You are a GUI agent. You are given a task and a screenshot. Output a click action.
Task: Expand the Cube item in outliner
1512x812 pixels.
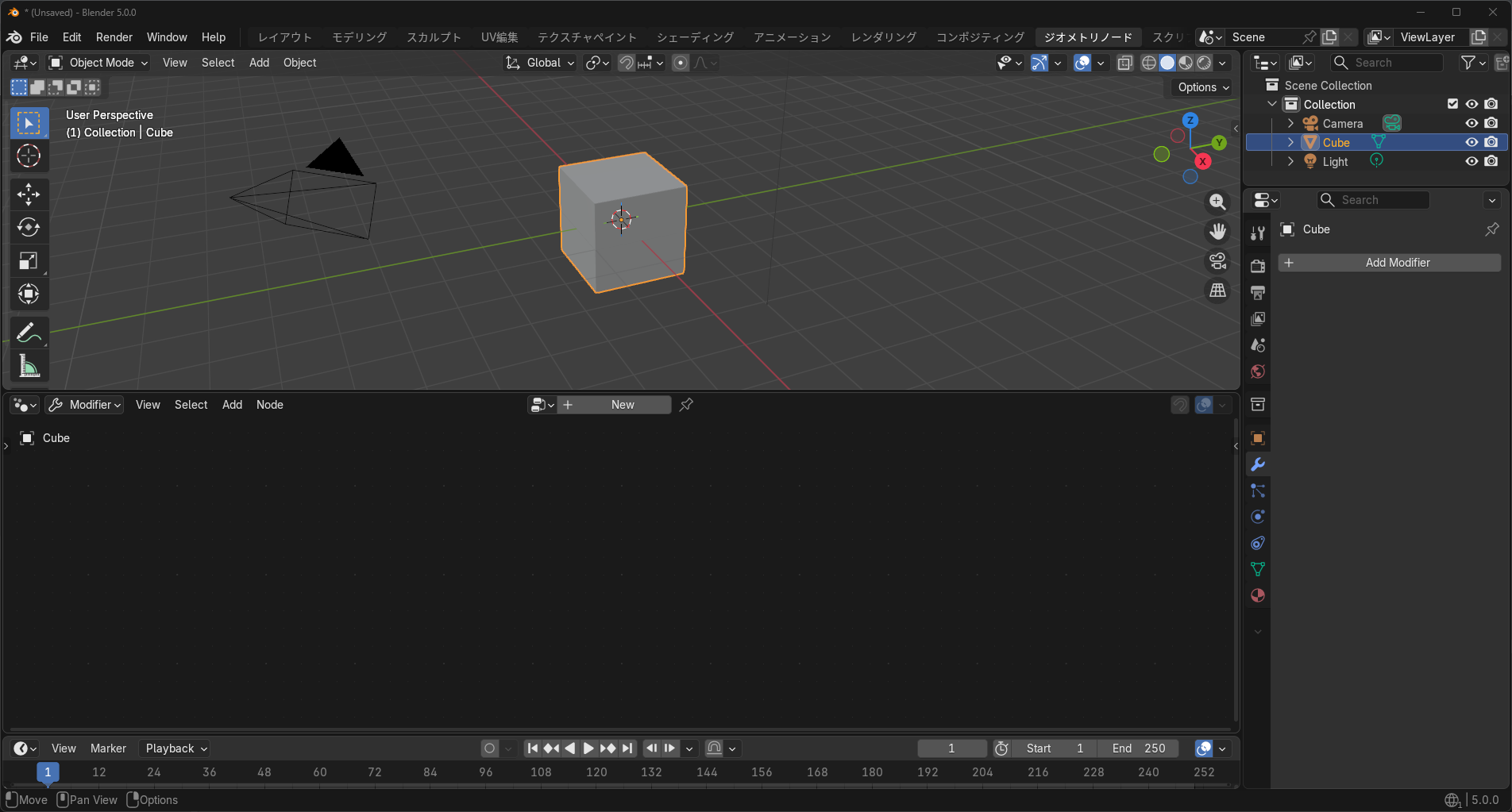tap(1290, 142)
